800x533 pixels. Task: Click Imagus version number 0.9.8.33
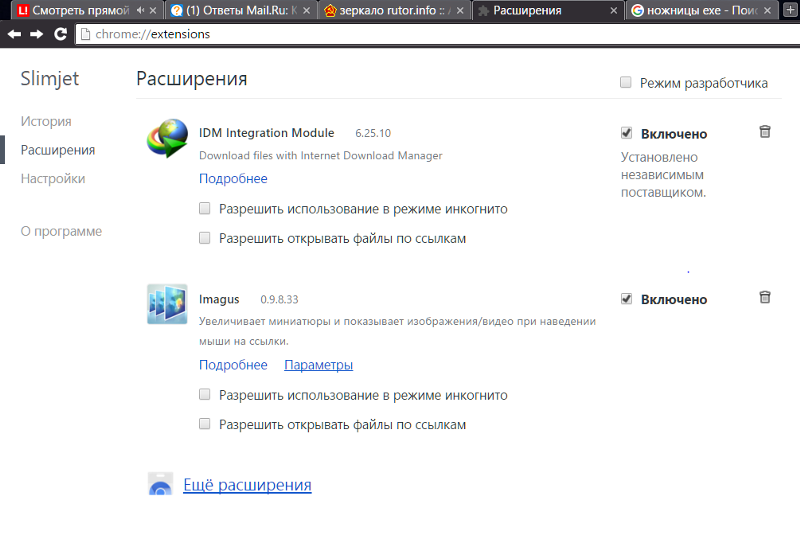279,299
